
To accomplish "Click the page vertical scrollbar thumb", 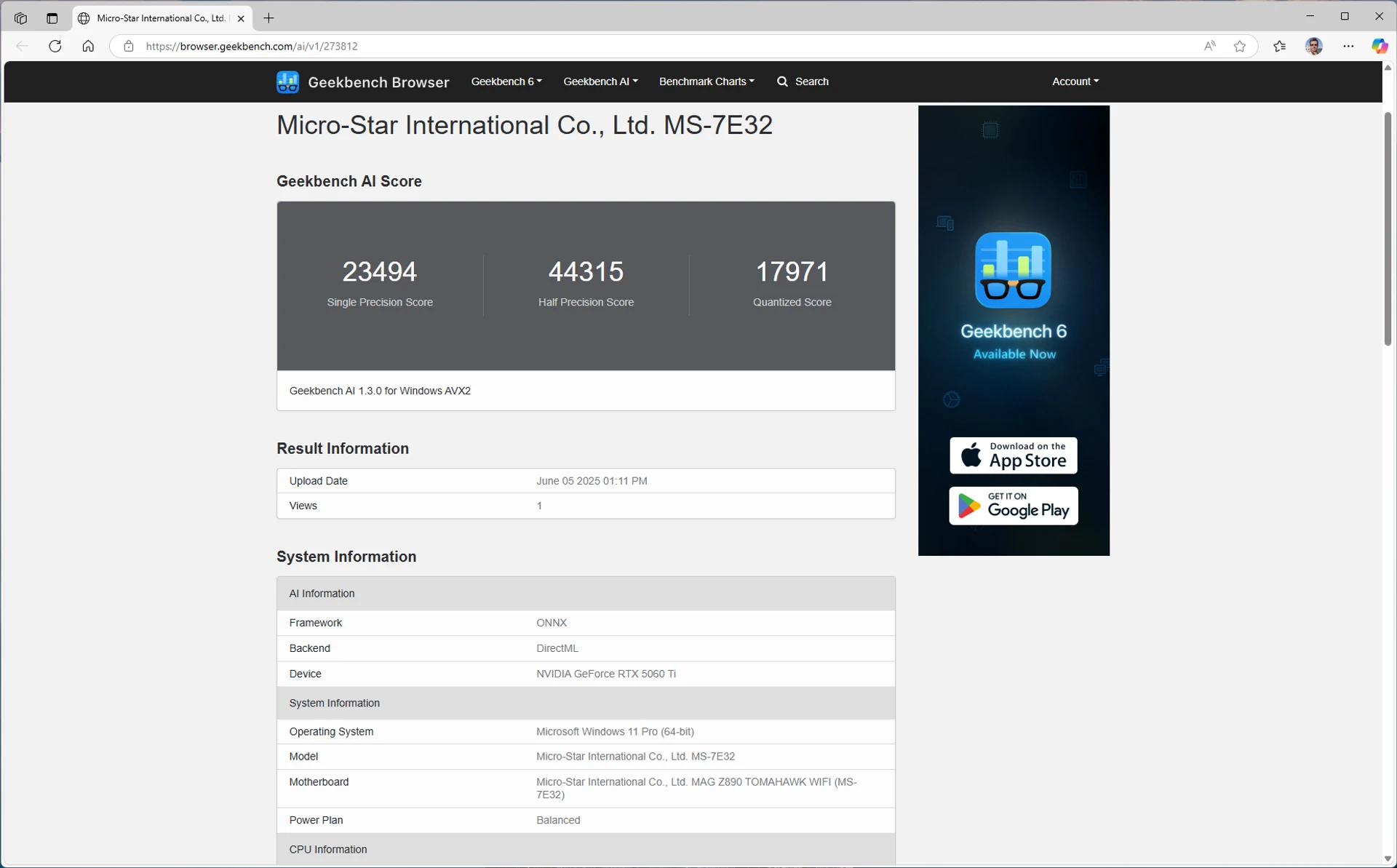I will pos(1388,228).
